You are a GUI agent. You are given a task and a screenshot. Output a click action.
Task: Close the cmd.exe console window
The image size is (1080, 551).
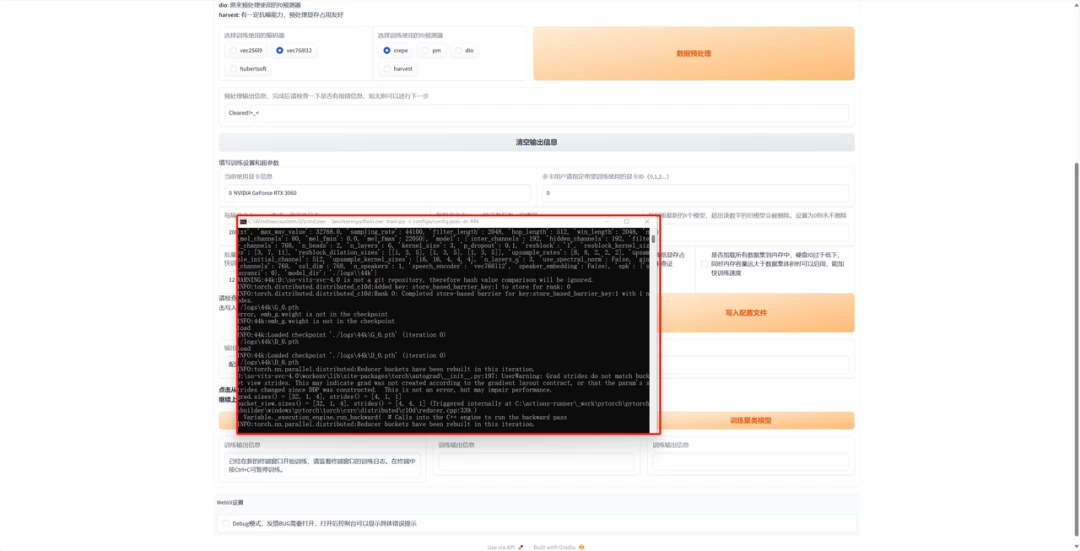(x=647, y=222)
